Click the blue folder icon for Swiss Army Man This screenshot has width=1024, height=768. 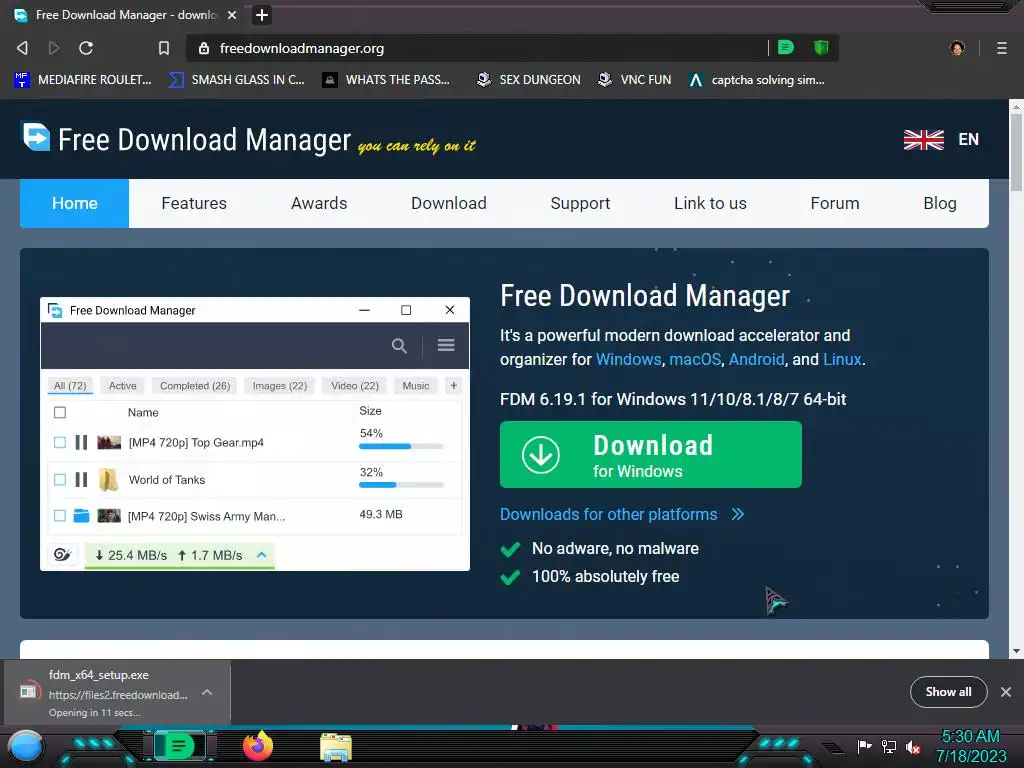tap(81, 516)
